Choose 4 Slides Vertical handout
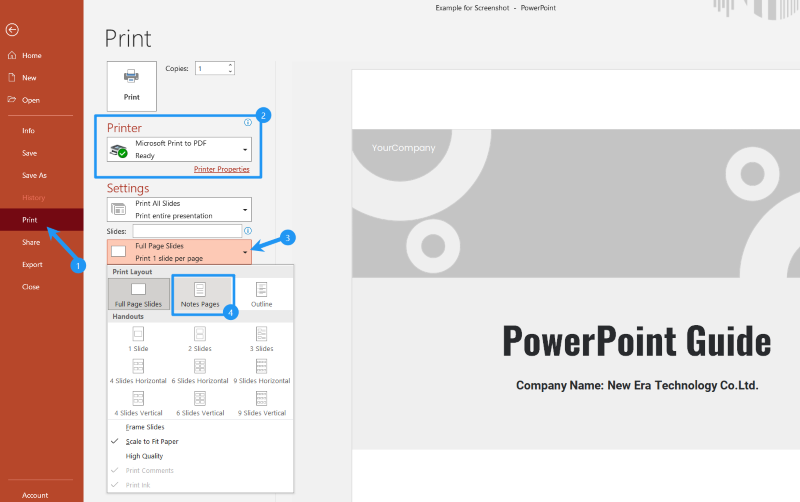This screenshot has width=800, height=502. (x=138, y=404)
